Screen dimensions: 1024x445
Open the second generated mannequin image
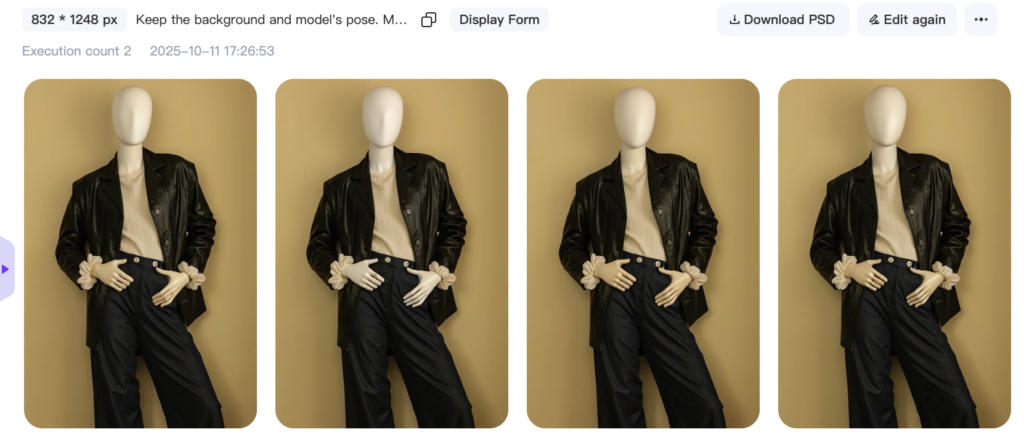pyautogui.click(x=392, y=254)
